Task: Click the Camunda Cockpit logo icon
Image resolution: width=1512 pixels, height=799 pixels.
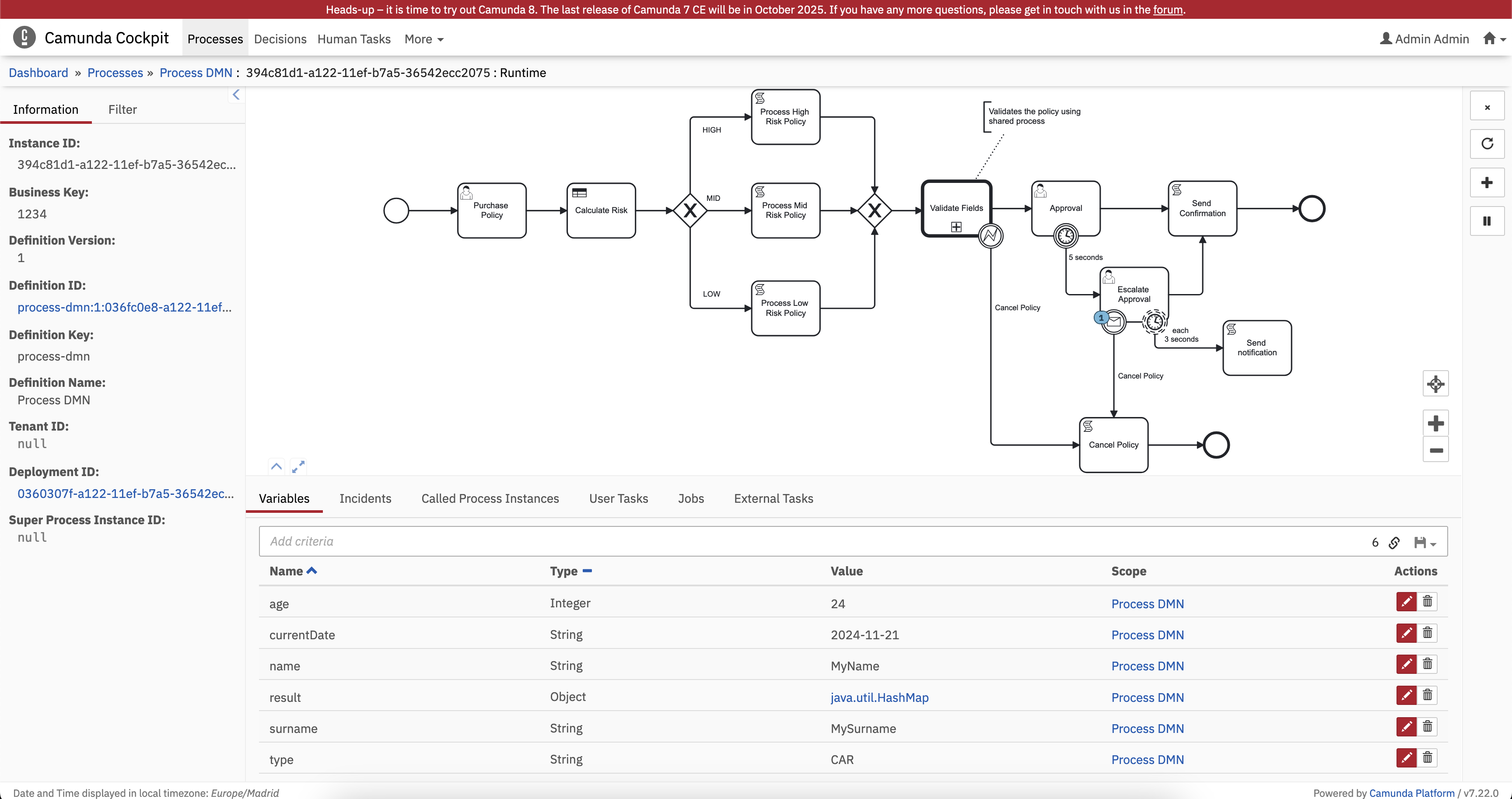Action: pyautogui.click(x=24, y=38)
